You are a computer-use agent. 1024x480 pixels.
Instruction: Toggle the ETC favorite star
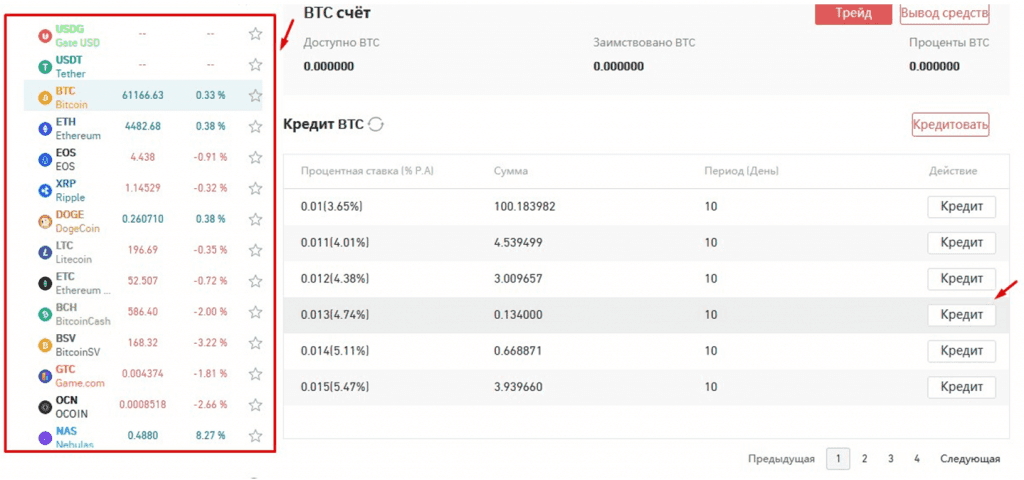pyautogui.click(x=255, y=281)
